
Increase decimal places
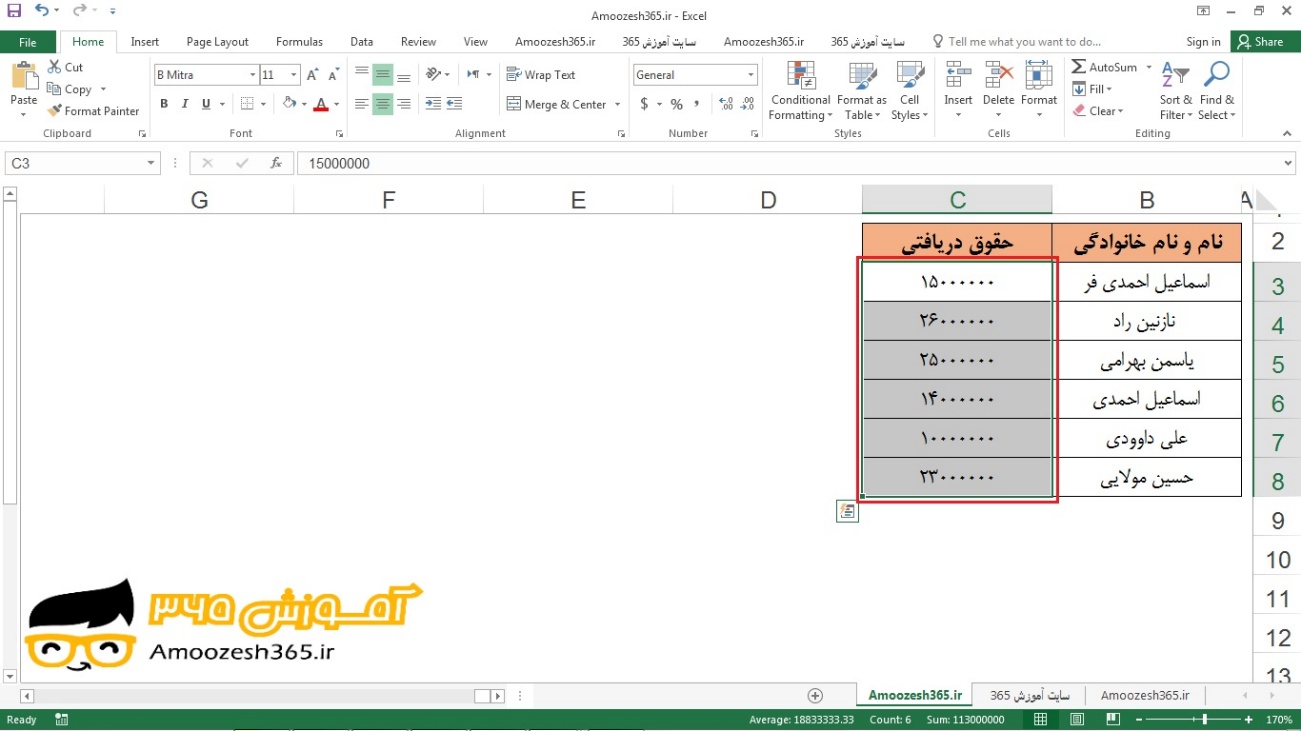pyautogui.click(x=726, y=104)
